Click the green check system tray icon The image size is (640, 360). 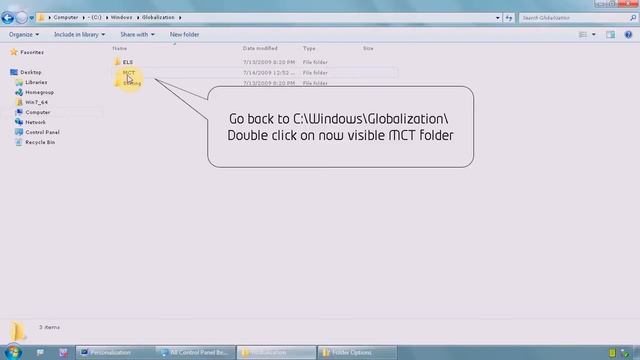tap(625, 353)
